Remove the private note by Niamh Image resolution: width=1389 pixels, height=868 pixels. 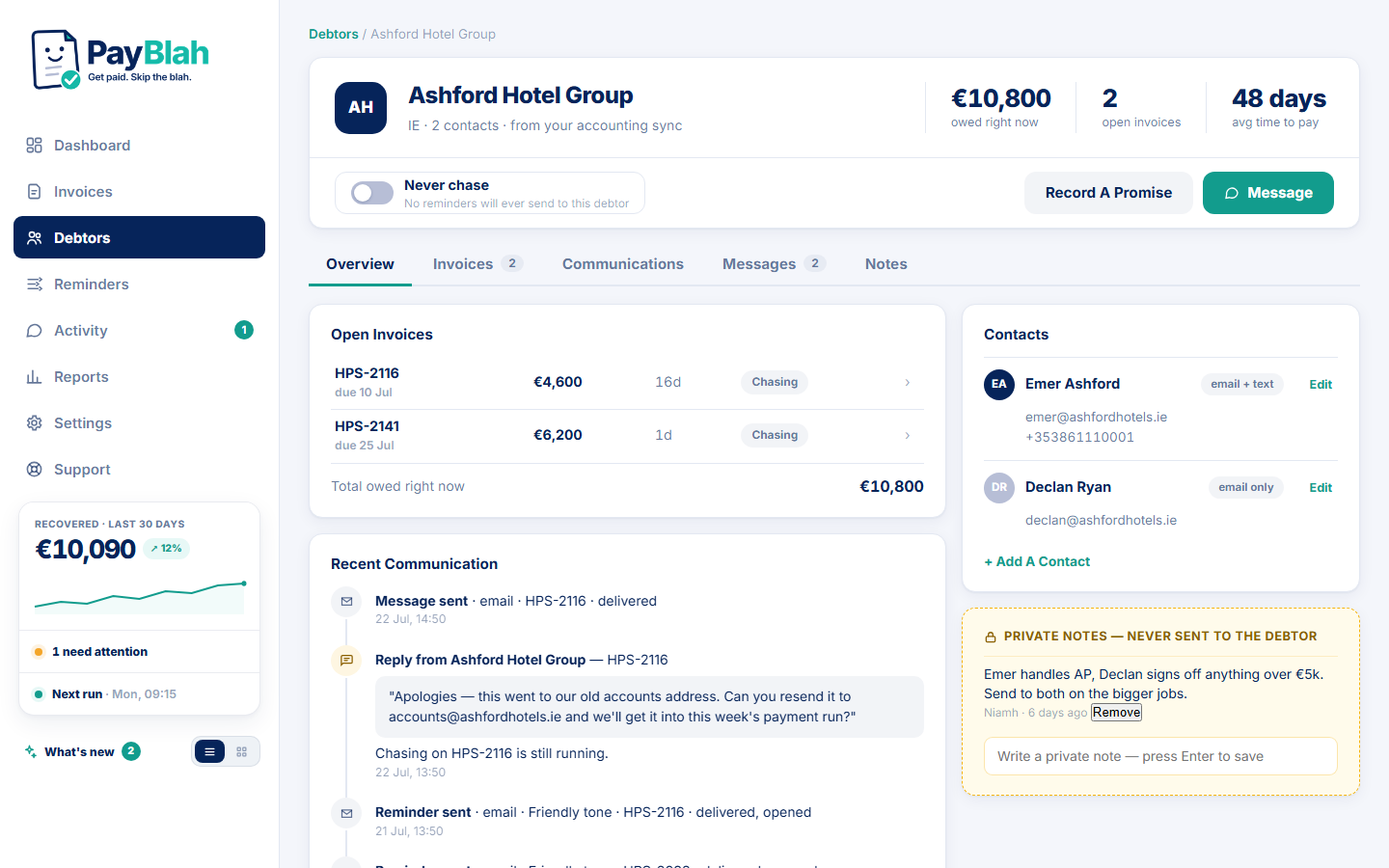[1117, 713]
